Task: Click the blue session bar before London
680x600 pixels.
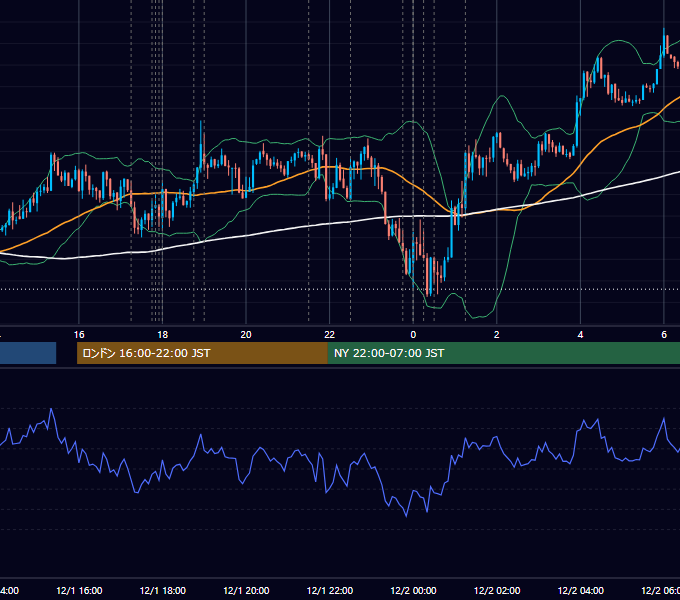Action: click(x=28, y=353)
